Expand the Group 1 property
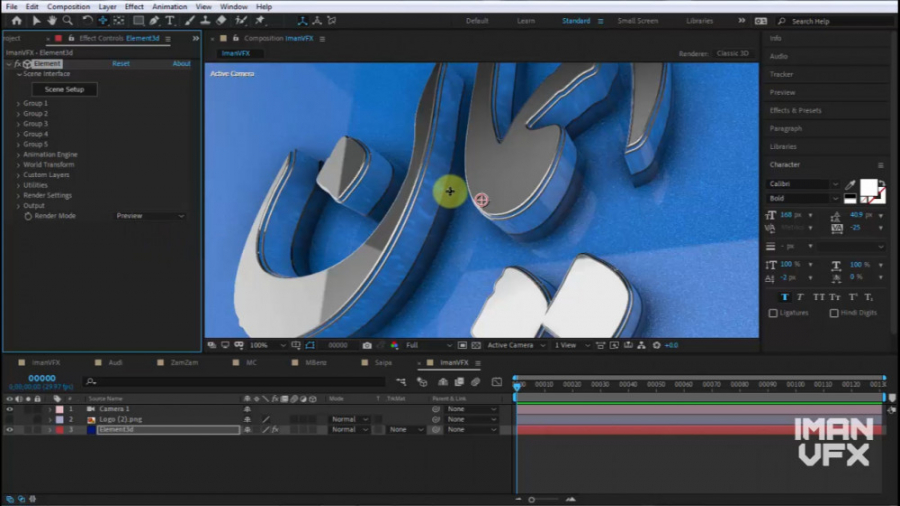Screen dimensions: 900x506 coord(18,103)
